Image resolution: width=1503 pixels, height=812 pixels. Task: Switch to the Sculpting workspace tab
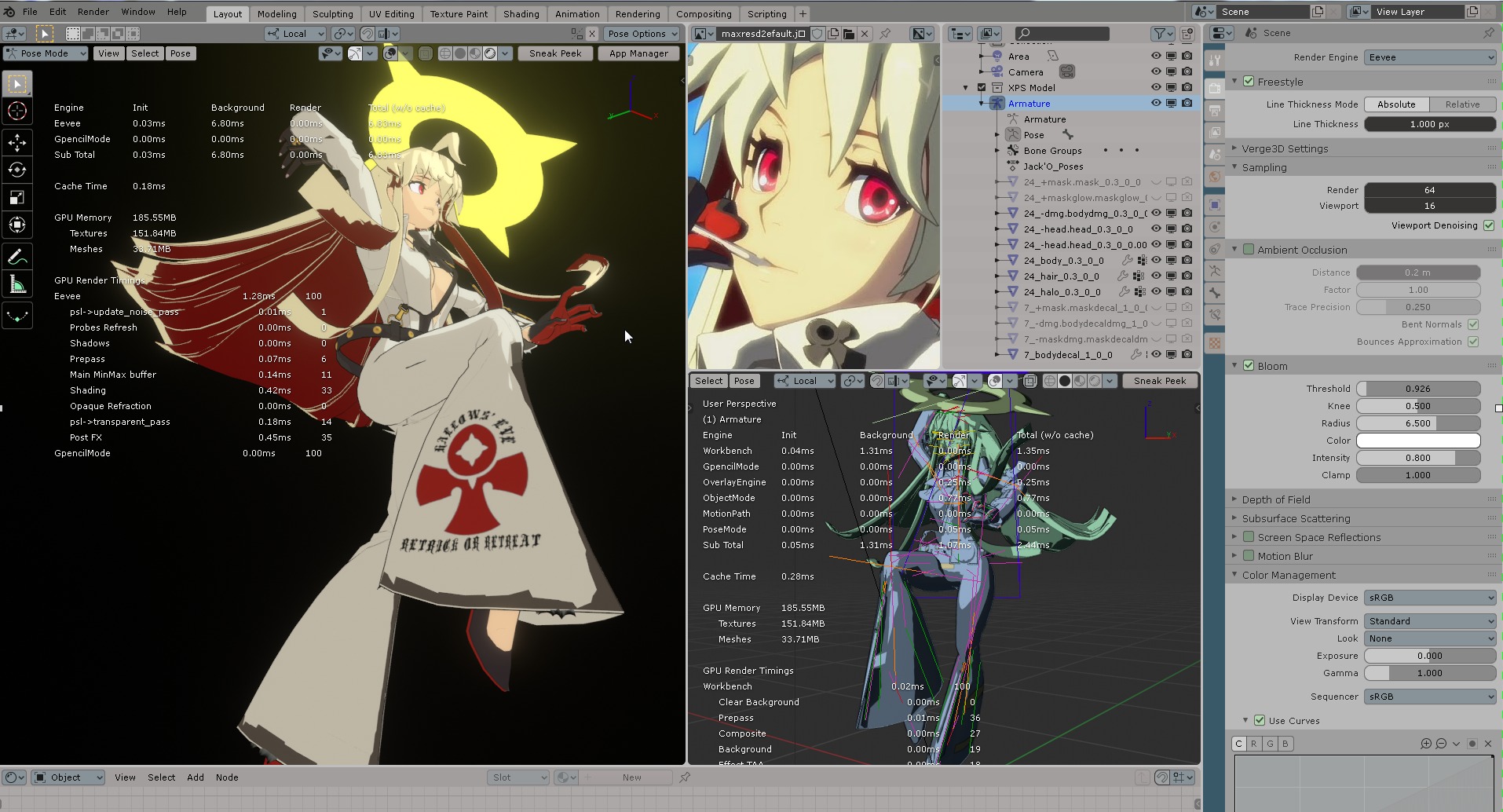tap(332, 13)
